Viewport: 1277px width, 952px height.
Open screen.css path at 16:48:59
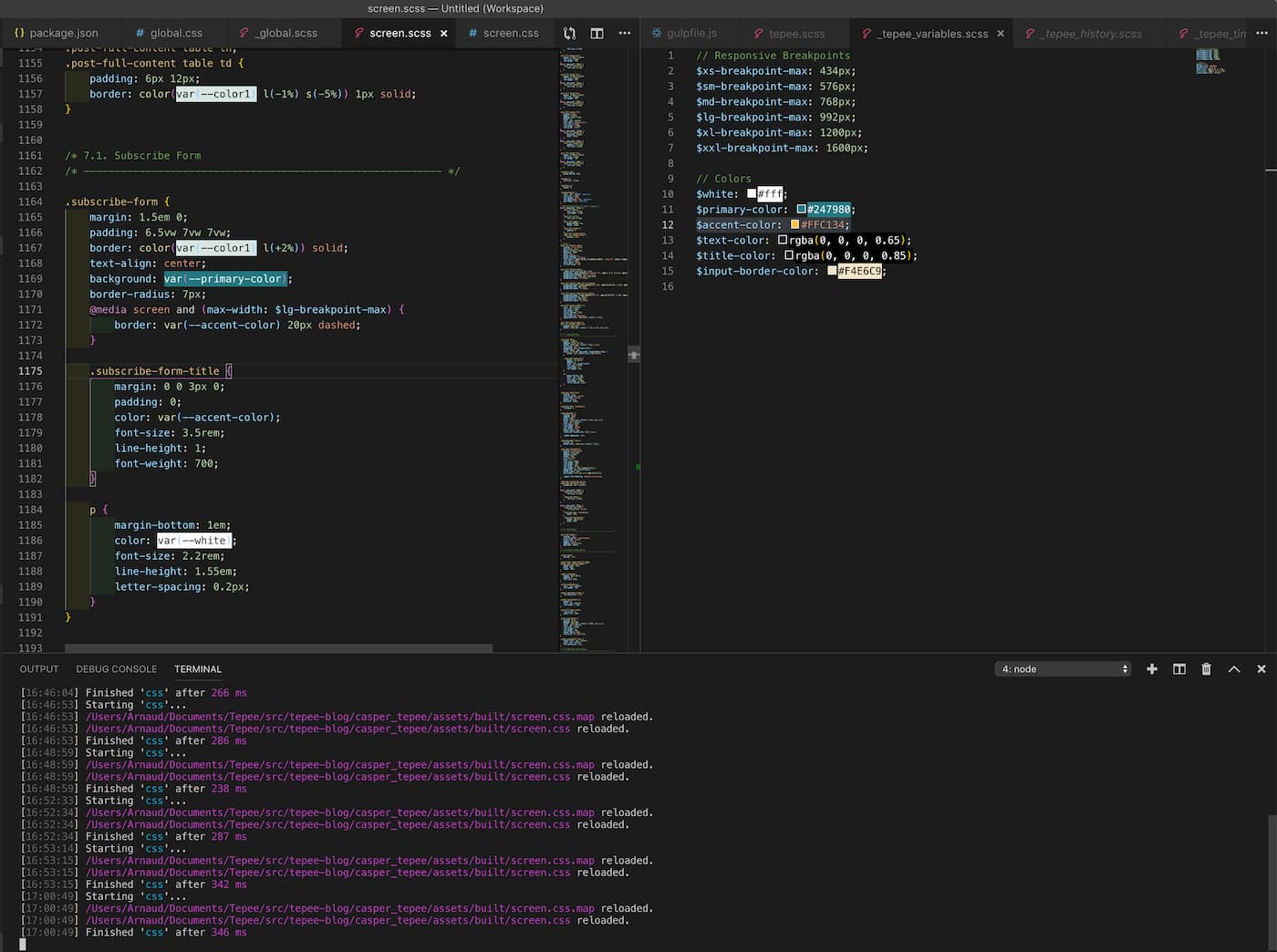(x=327, y=777)
